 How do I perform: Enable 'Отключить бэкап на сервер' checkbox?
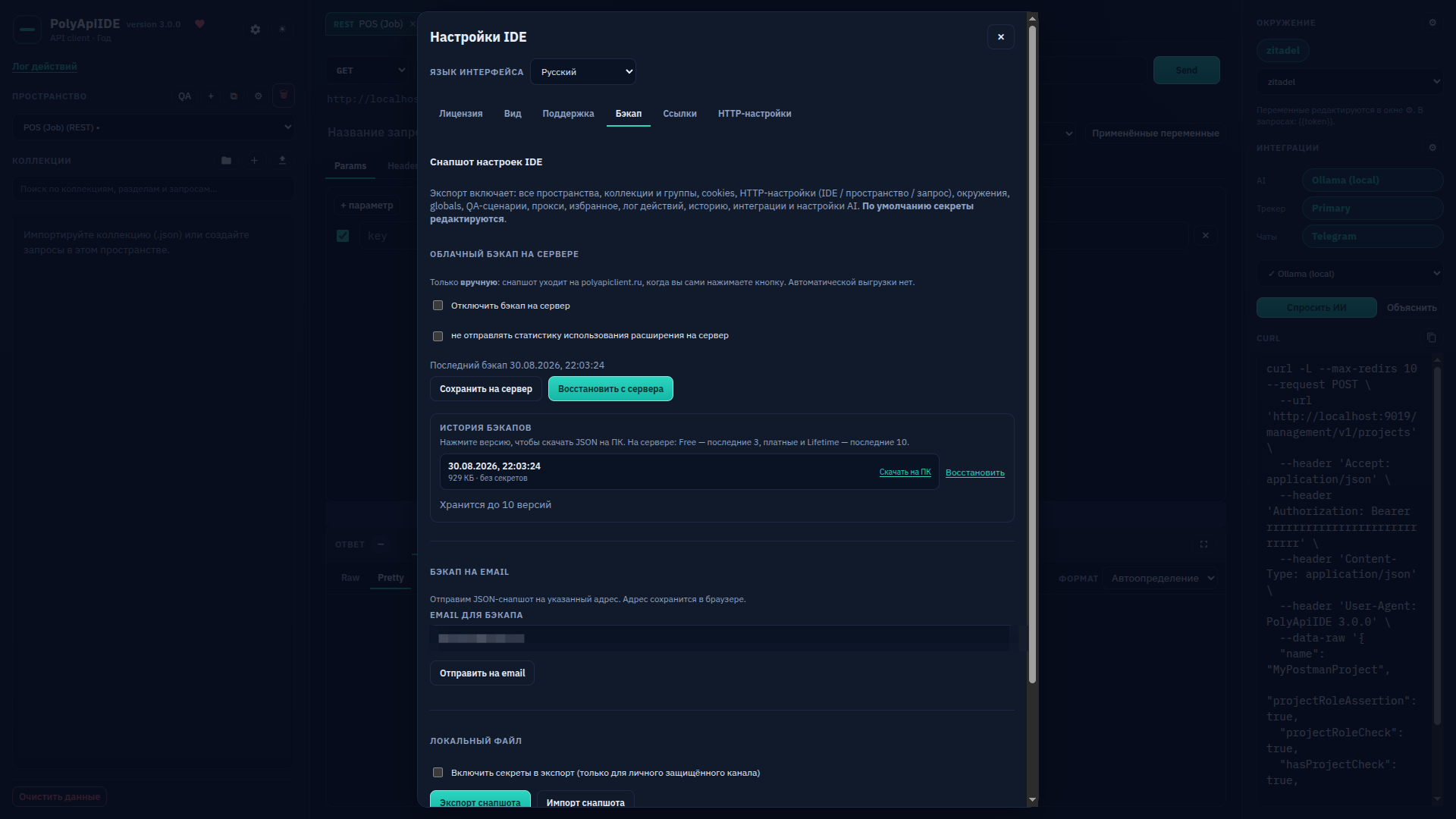click(438, 306)
